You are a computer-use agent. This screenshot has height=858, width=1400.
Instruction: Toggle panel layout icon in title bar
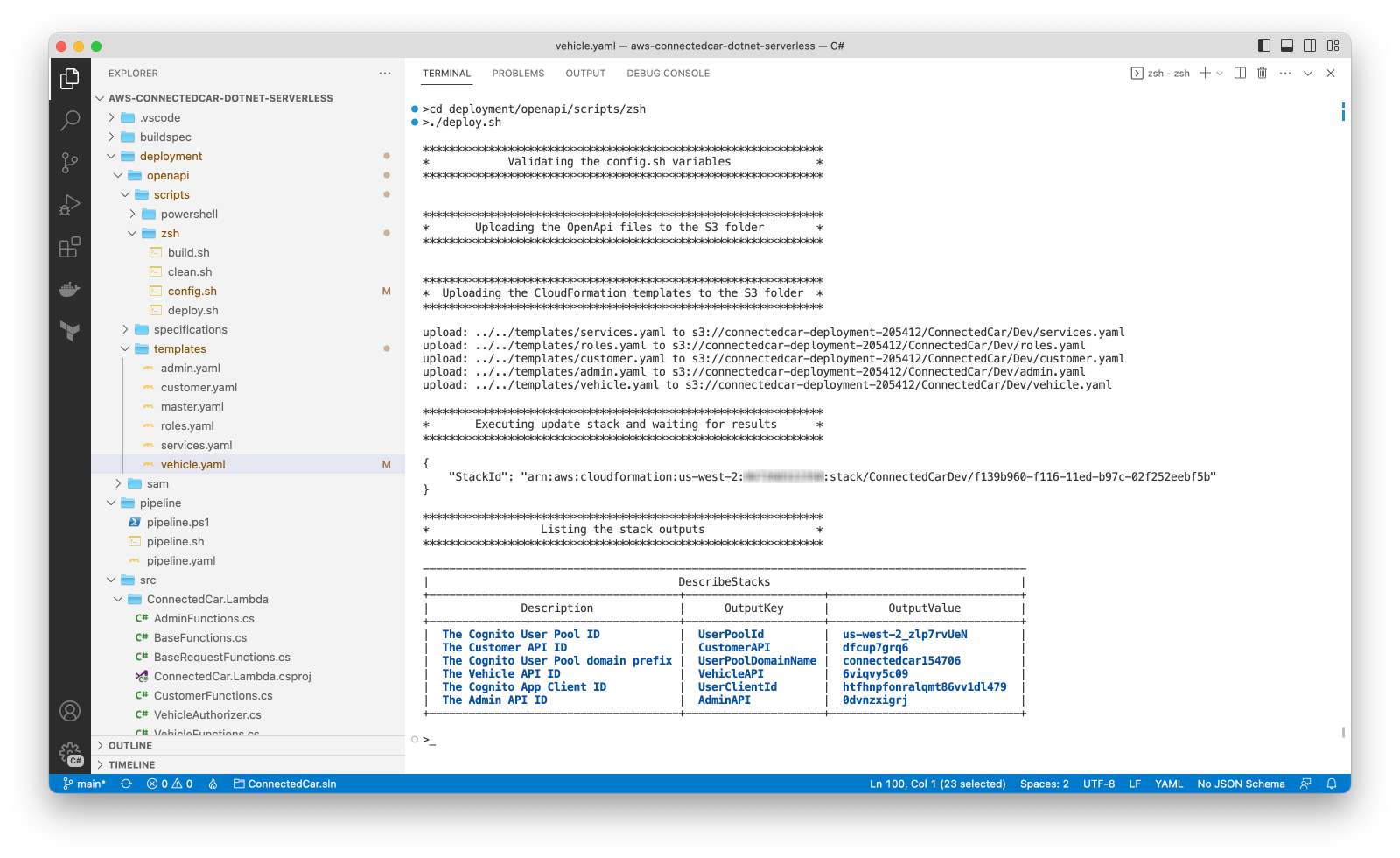1287,46
